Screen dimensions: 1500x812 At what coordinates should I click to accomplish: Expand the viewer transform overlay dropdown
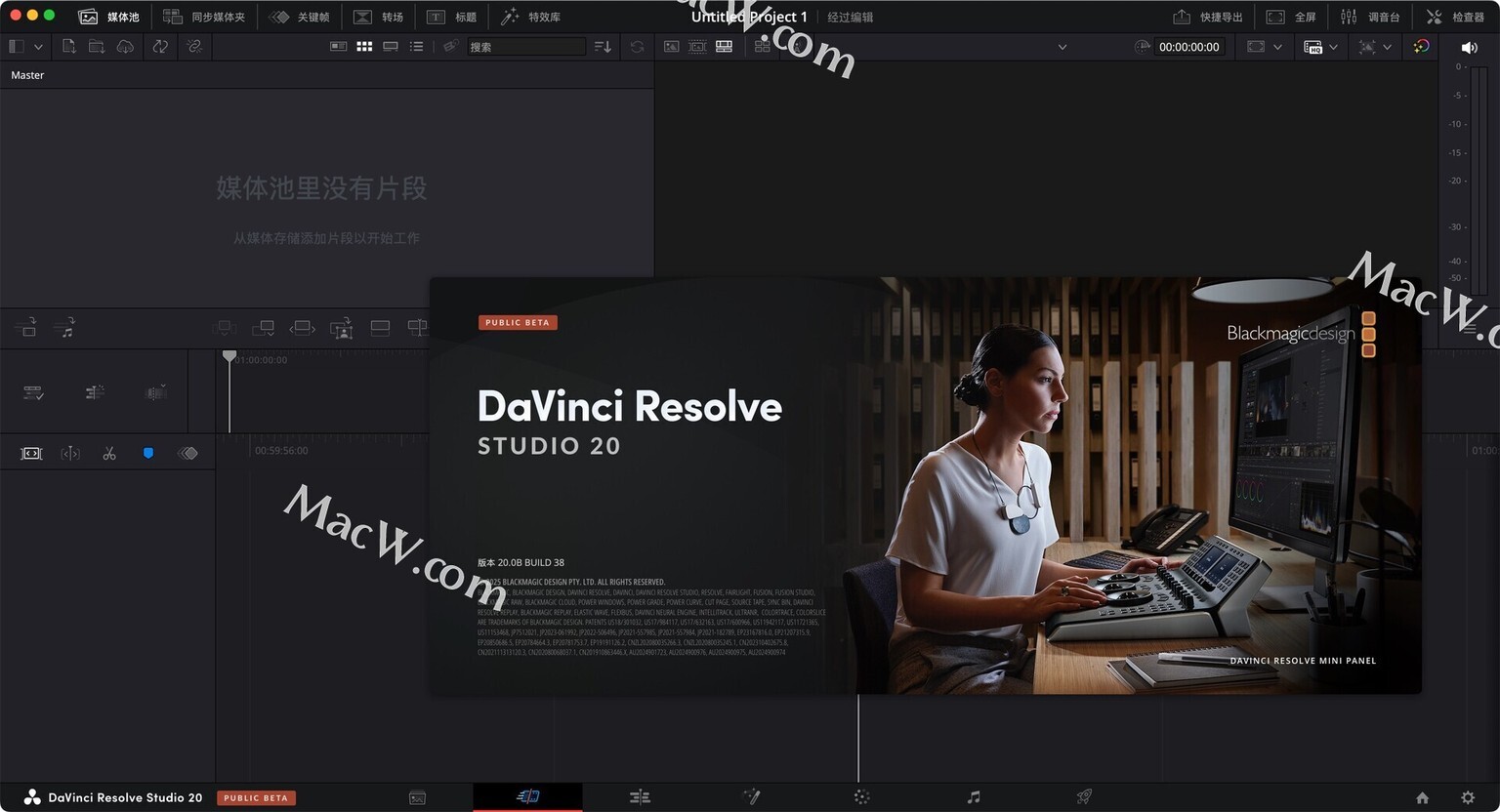pyautogui.click(x=1387, y=47)
